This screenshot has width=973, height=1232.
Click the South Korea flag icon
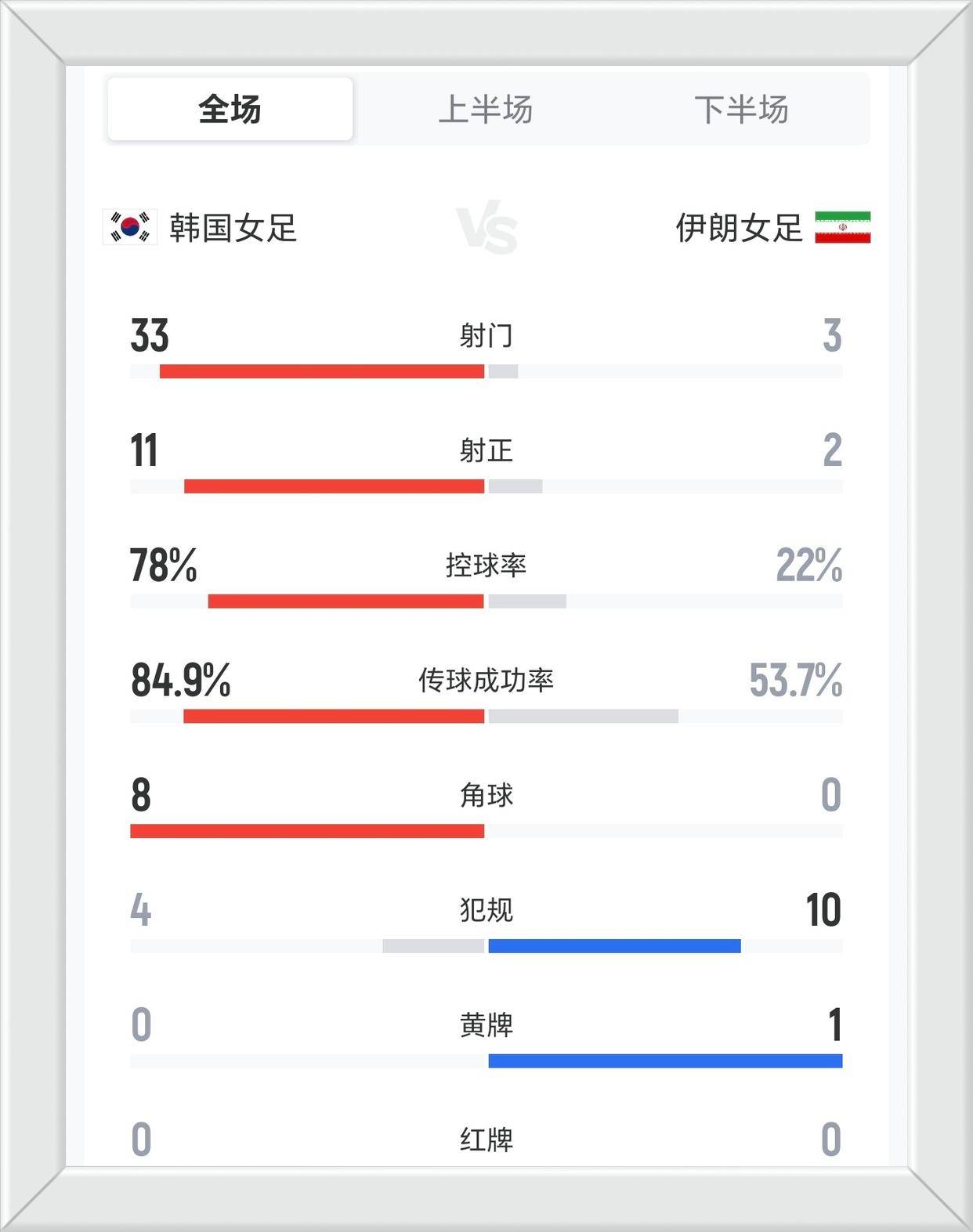130,227
